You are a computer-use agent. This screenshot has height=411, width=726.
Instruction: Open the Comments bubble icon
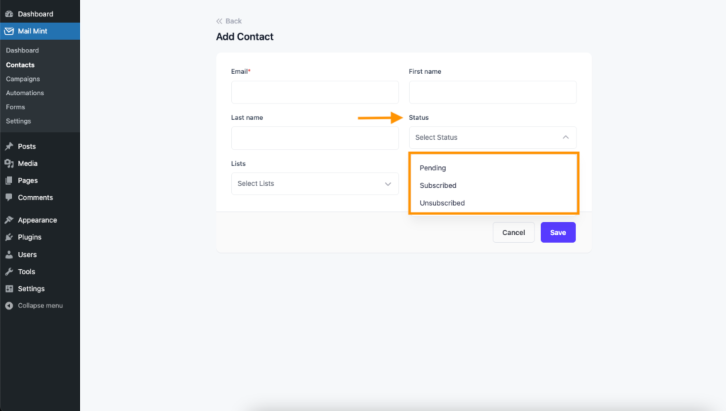[9, 197]
